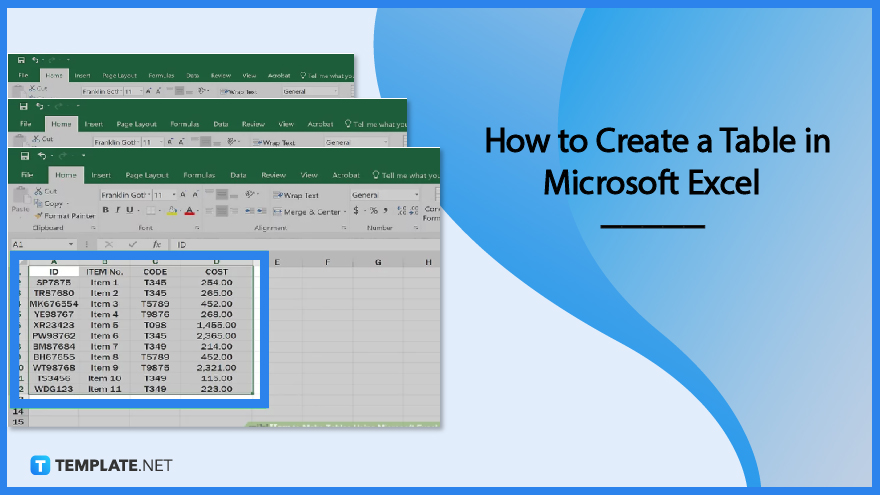The image size is (880, 495).
Task: Increase indent in front Excel window
Action: [262, 211]
